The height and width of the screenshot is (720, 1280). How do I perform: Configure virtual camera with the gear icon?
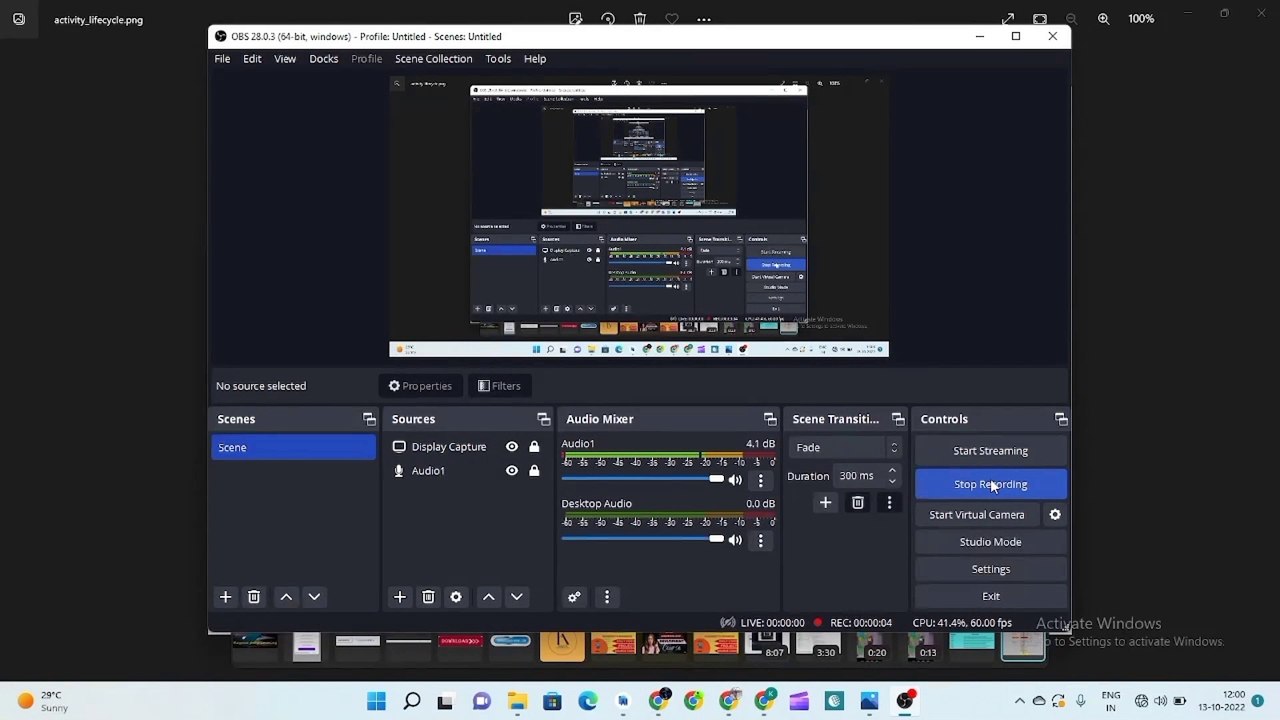1055,515
